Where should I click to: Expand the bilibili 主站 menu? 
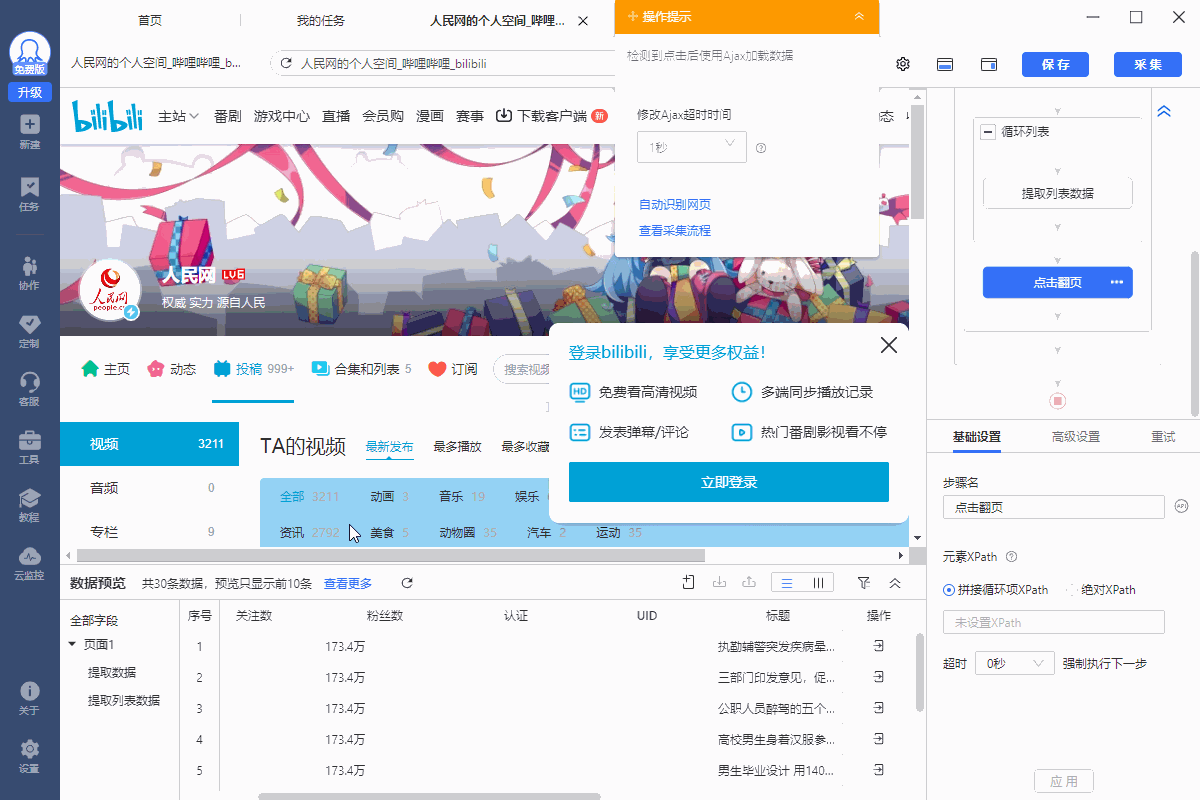click(x=179, y=116)
